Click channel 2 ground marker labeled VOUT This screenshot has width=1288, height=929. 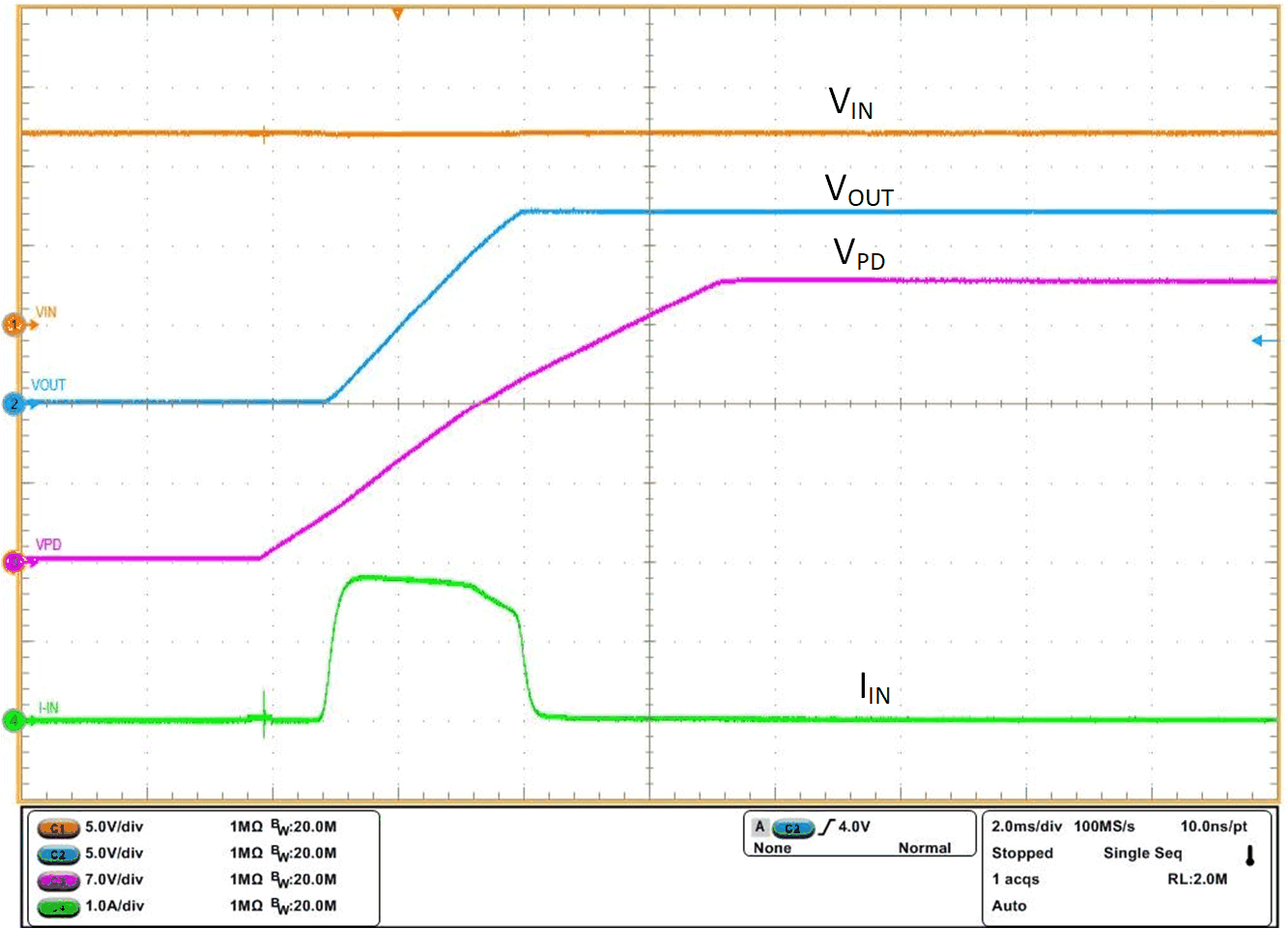pyautogui.click(x=14, y=404)
